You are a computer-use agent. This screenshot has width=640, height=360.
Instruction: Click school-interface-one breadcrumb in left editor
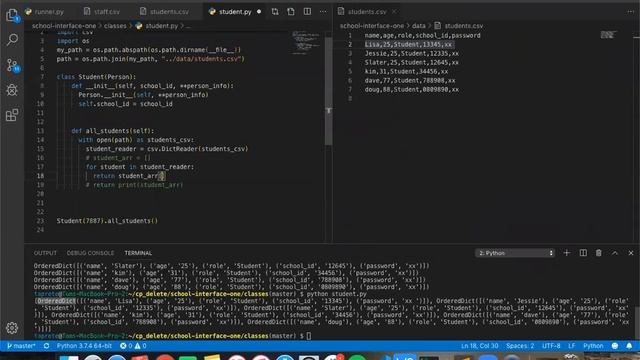(x=64, y=26)
